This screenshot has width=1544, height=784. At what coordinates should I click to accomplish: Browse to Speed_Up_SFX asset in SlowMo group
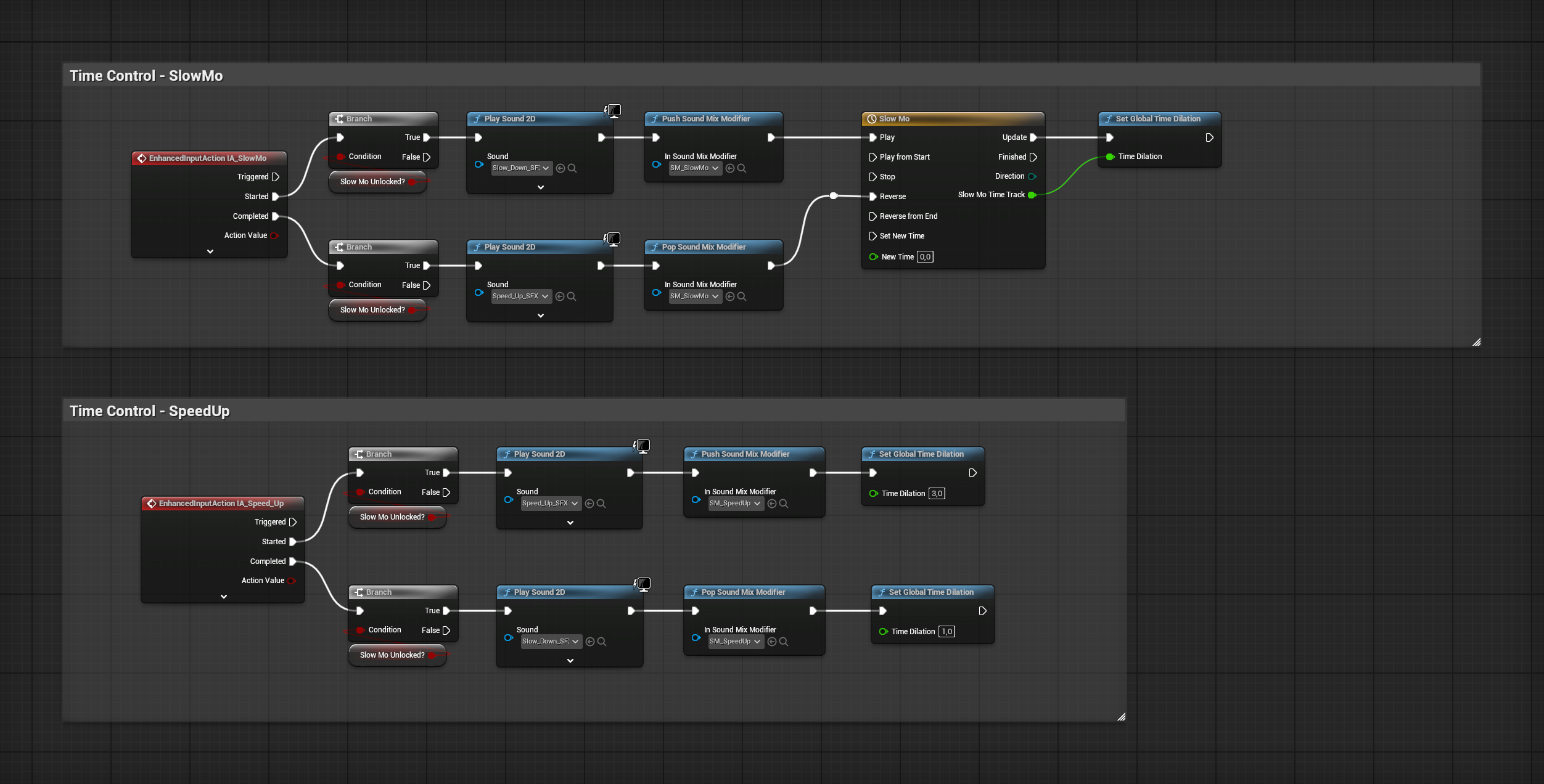572,296
